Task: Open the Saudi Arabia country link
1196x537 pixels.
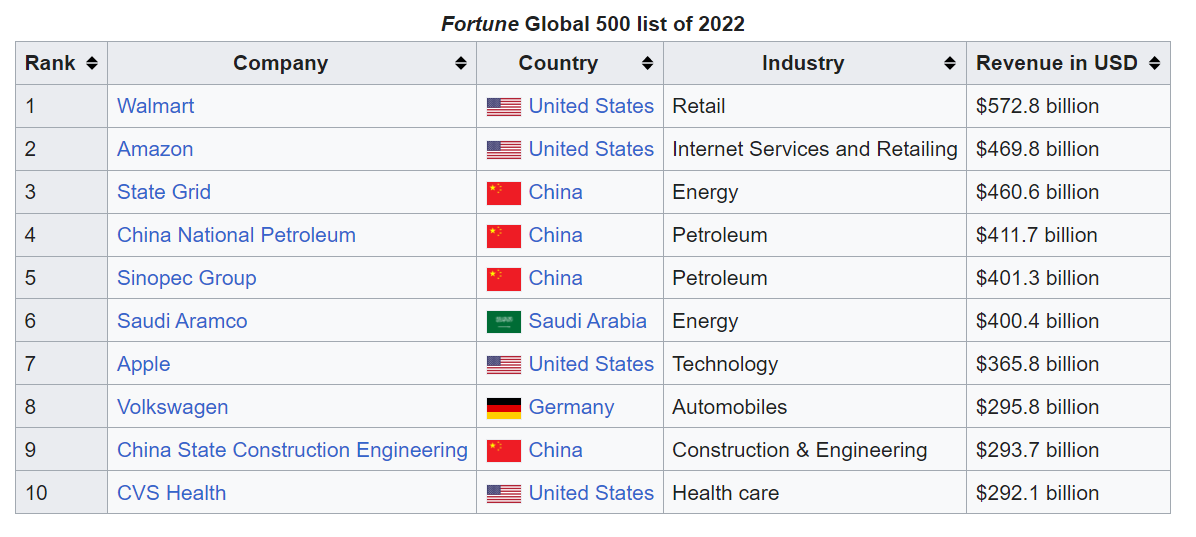Action: [588, 321]
